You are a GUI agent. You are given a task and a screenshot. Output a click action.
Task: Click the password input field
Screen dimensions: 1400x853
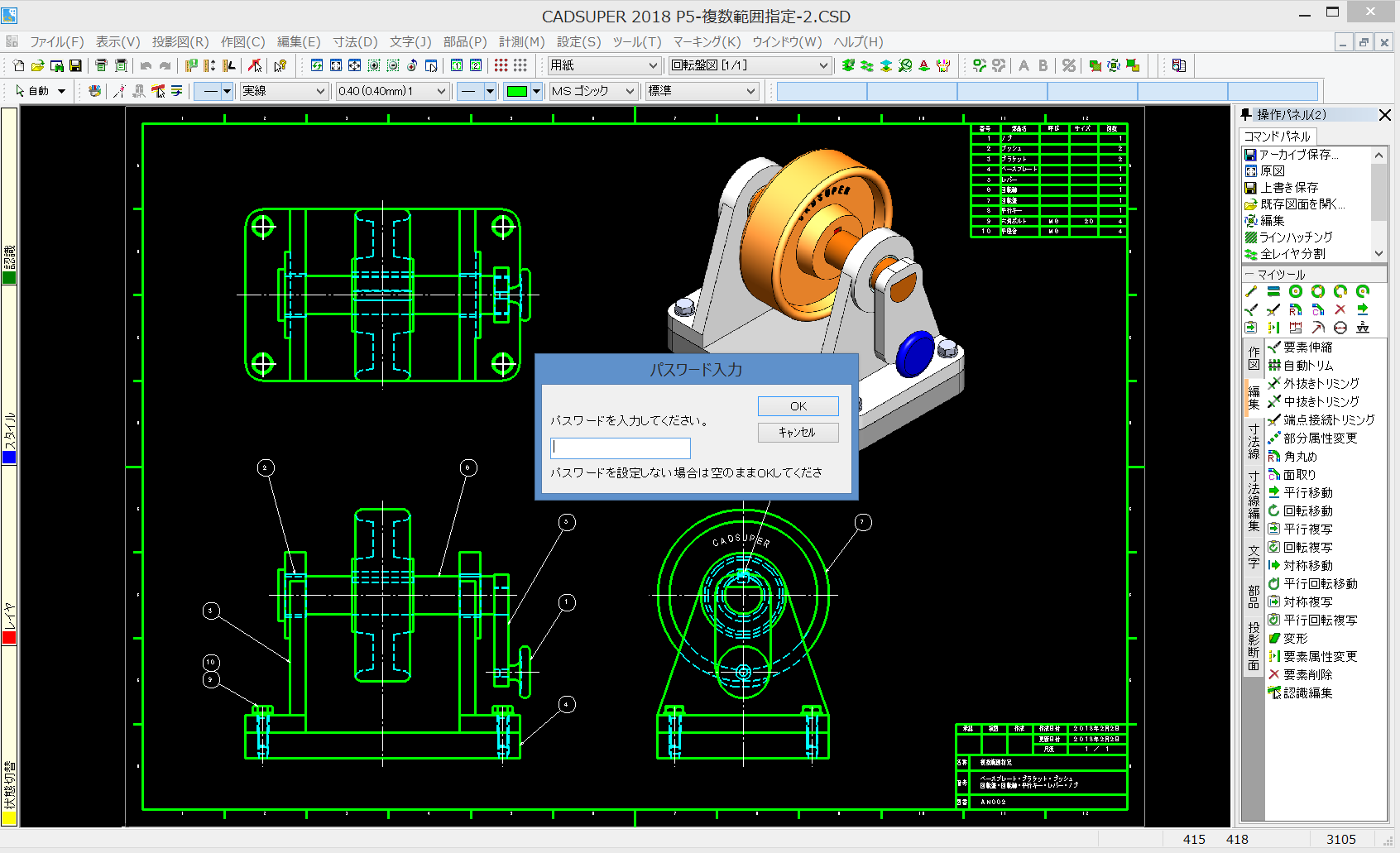tap(621, 448)
